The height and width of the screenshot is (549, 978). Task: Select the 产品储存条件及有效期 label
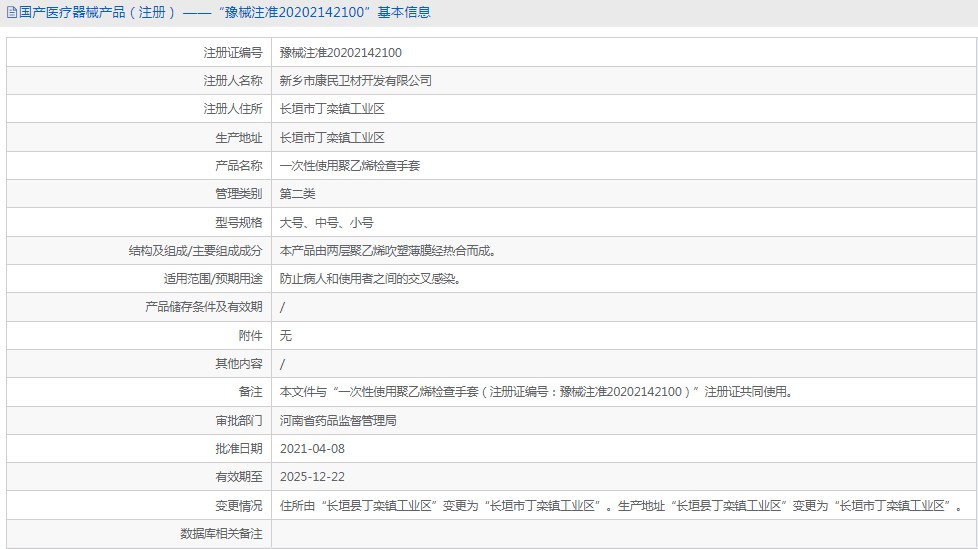(x=204, y=307)
